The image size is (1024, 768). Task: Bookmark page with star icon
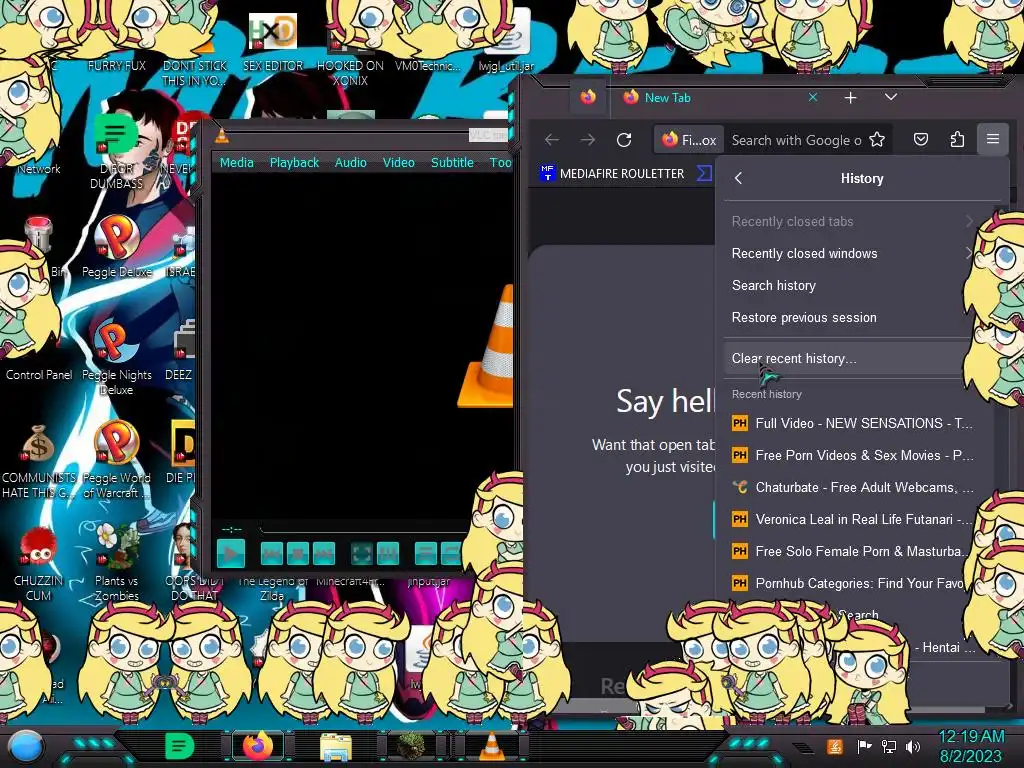tap(877, 140)
